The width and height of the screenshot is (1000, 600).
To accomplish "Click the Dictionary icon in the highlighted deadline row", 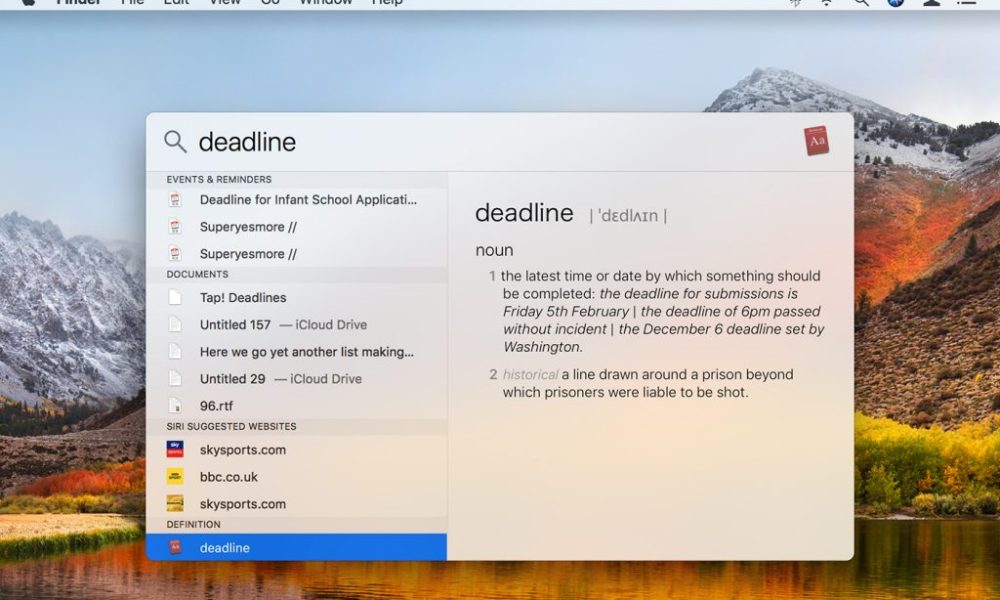I will point(175,547).
